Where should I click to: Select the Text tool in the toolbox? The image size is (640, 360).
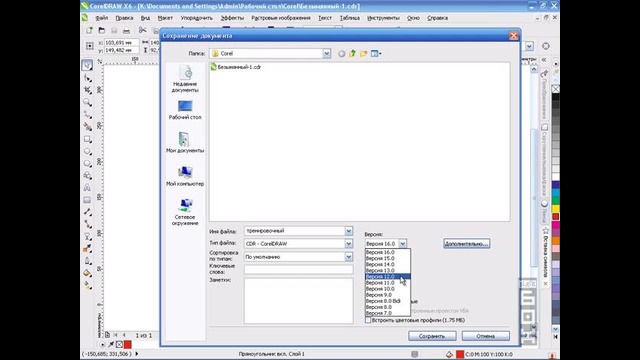pyautogui.click(x=87, y=188)
